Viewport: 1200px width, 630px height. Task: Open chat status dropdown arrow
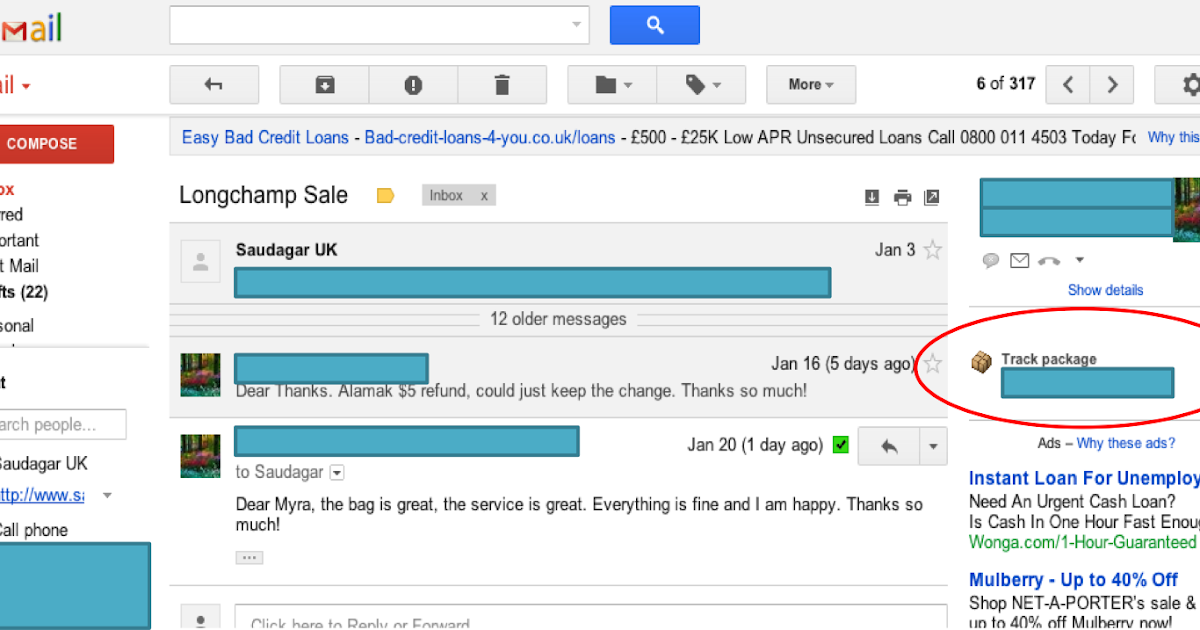tap(107, 496)
